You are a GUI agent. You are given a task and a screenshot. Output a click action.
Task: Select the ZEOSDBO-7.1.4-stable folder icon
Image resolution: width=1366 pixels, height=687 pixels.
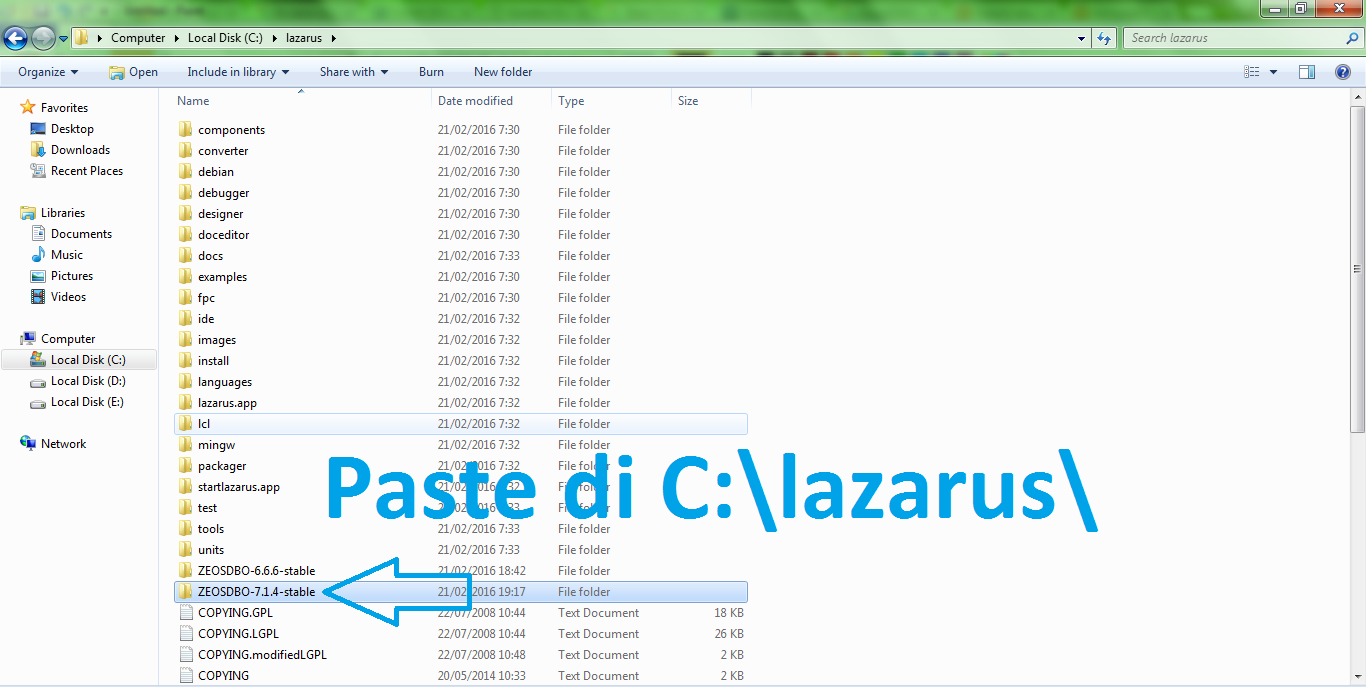point(185,591)
